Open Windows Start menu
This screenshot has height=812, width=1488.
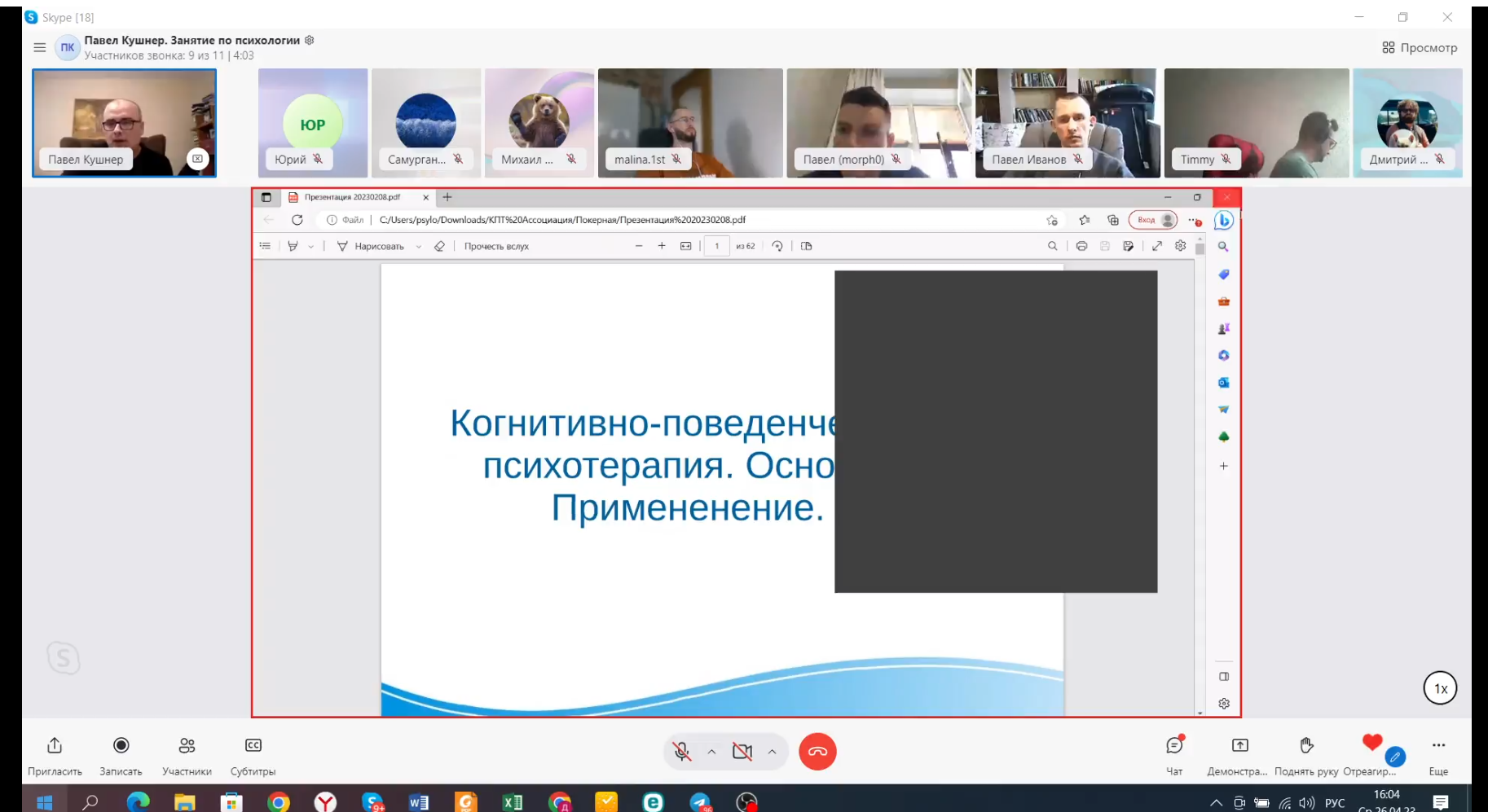point(44,802)
